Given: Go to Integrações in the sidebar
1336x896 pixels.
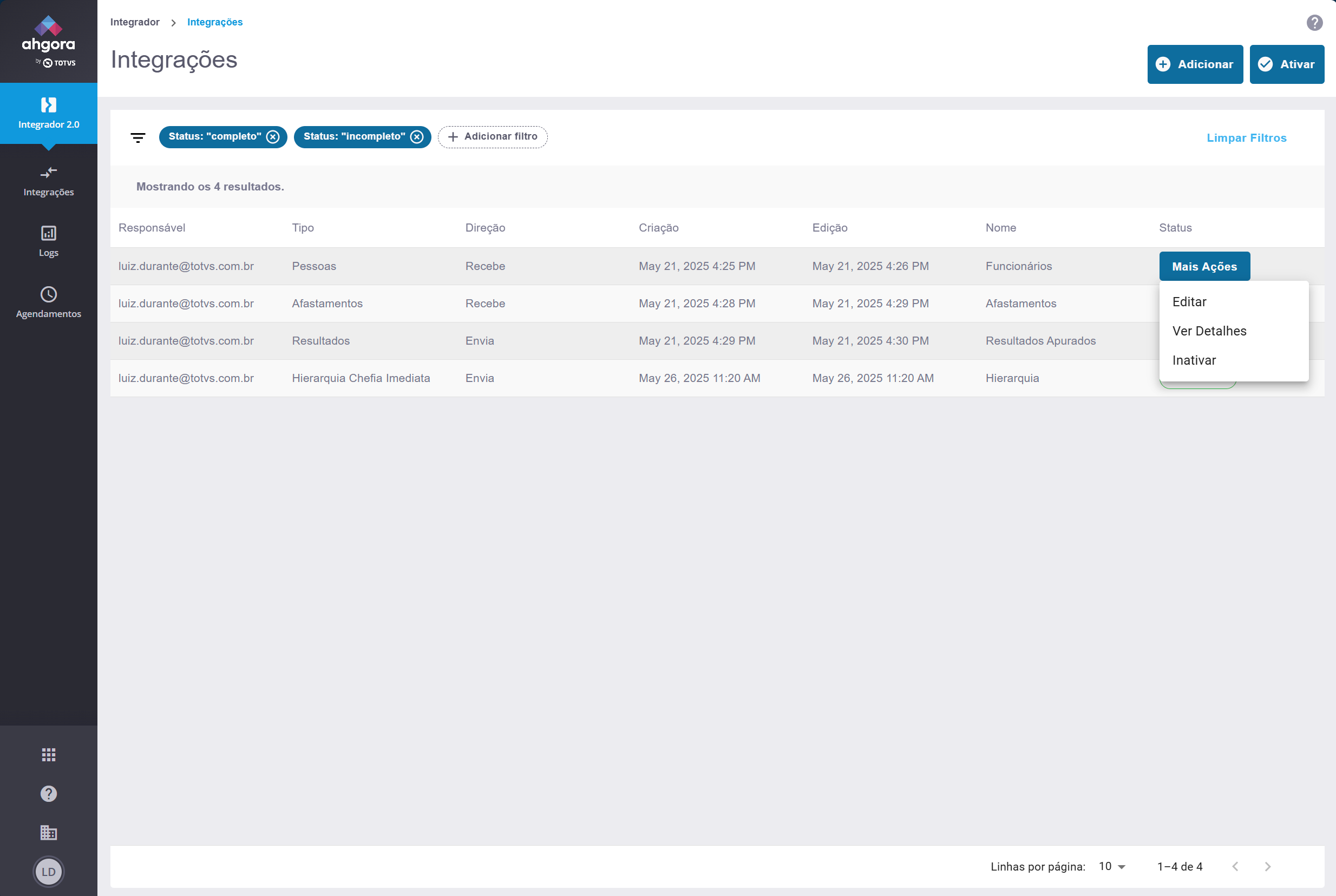Looking at the screenshot, I should [49, 181].
